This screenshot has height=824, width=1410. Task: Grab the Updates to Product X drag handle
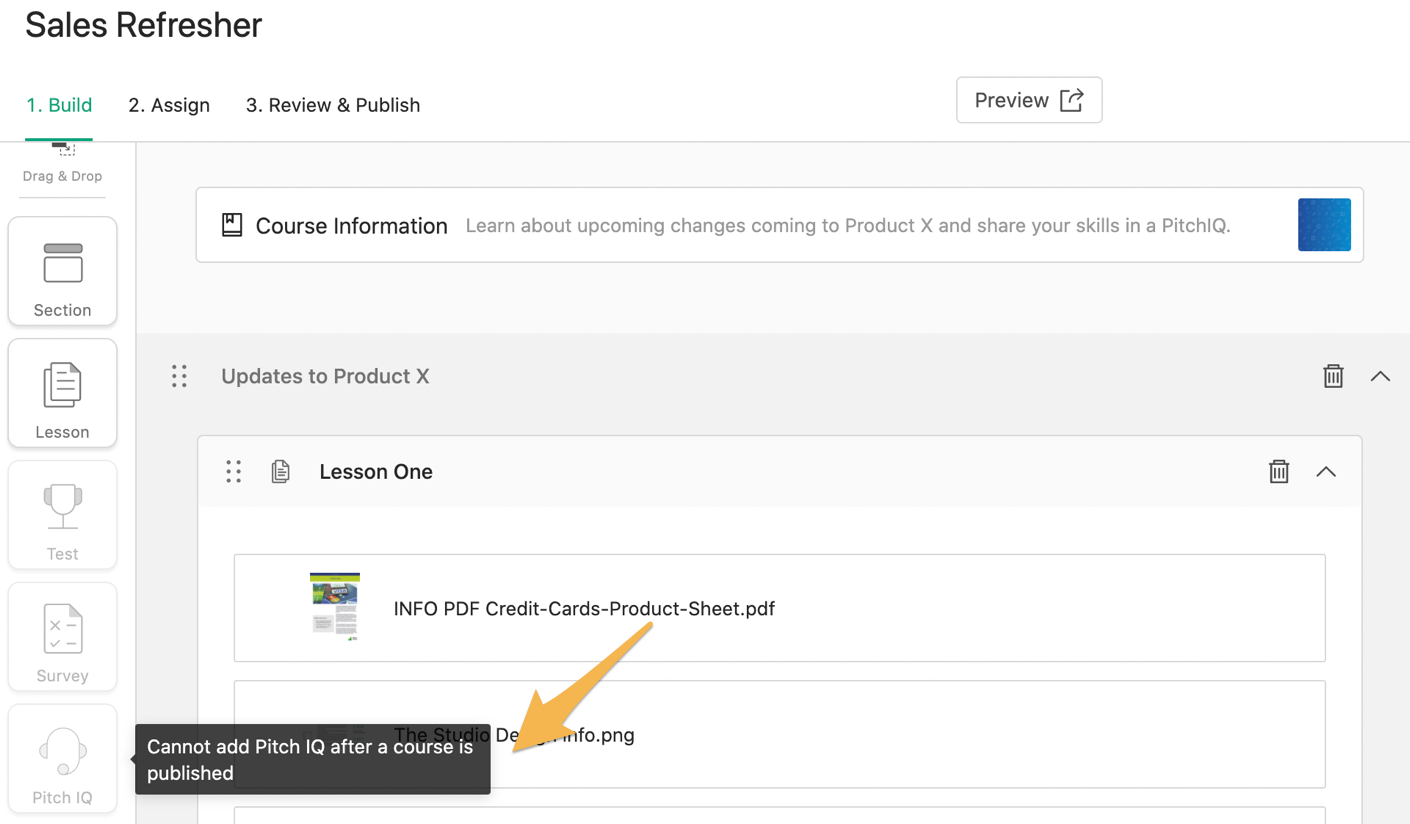[x=179, y=376]
